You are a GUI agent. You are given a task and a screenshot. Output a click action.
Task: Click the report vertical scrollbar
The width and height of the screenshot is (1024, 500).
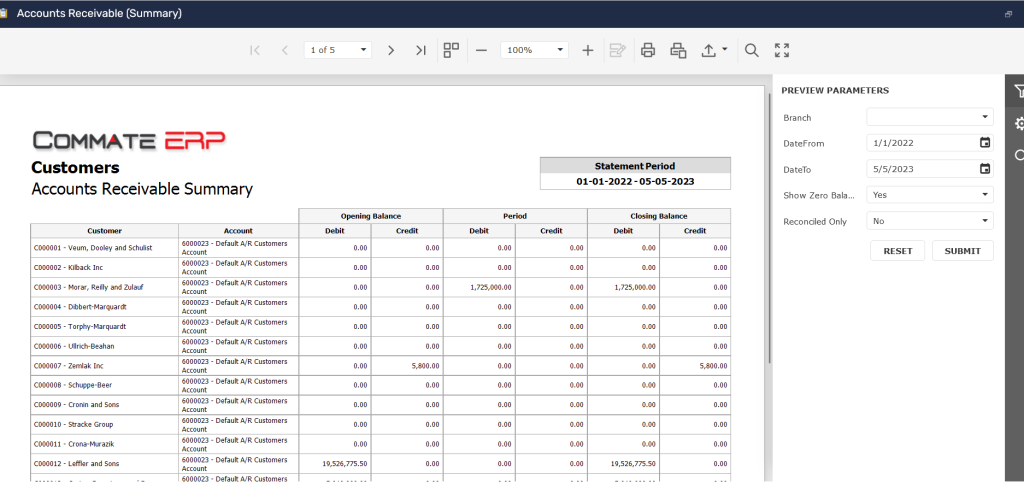coord(769,228)
